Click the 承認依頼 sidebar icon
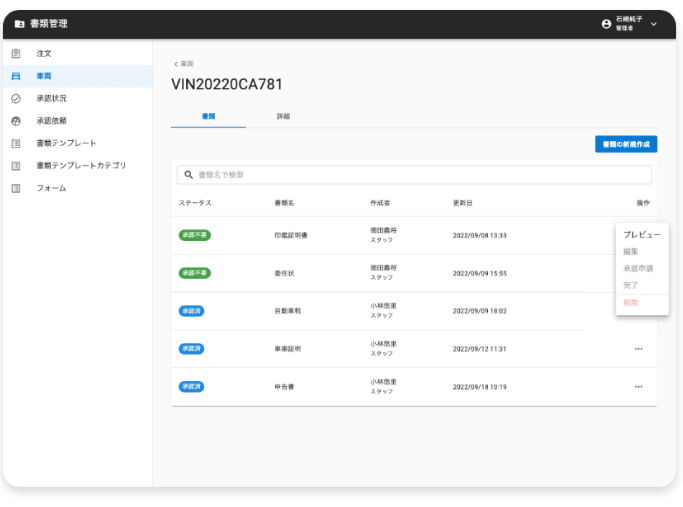 [16, 121]
